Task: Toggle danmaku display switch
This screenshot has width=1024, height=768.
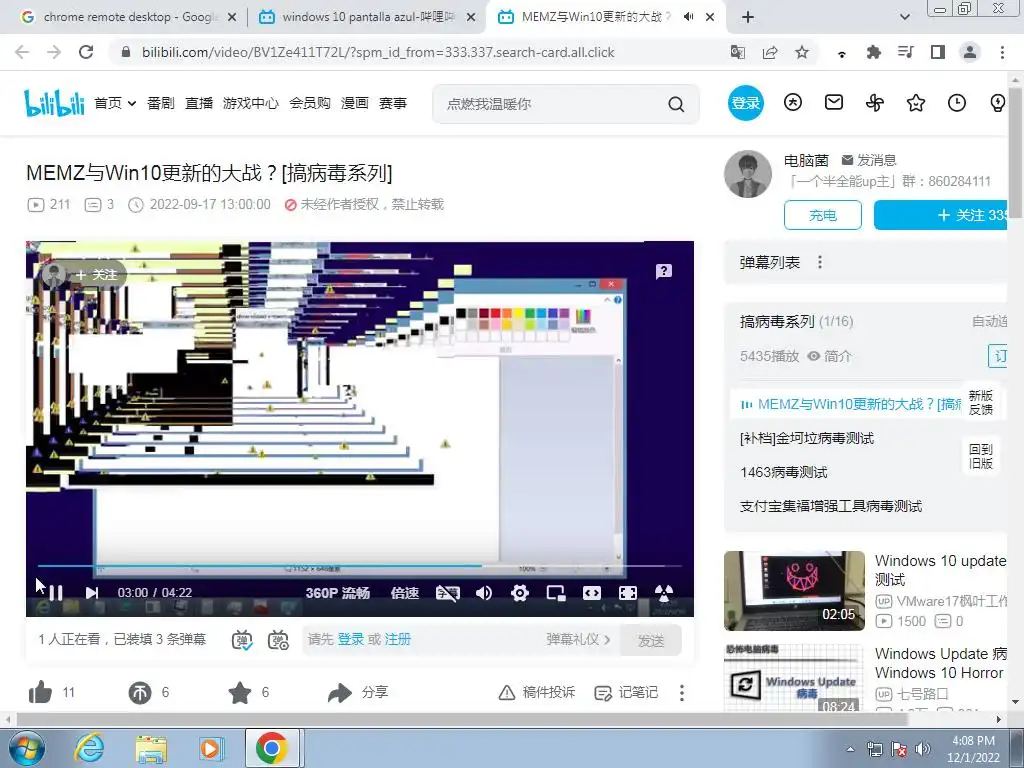Action: click(242, 639)
